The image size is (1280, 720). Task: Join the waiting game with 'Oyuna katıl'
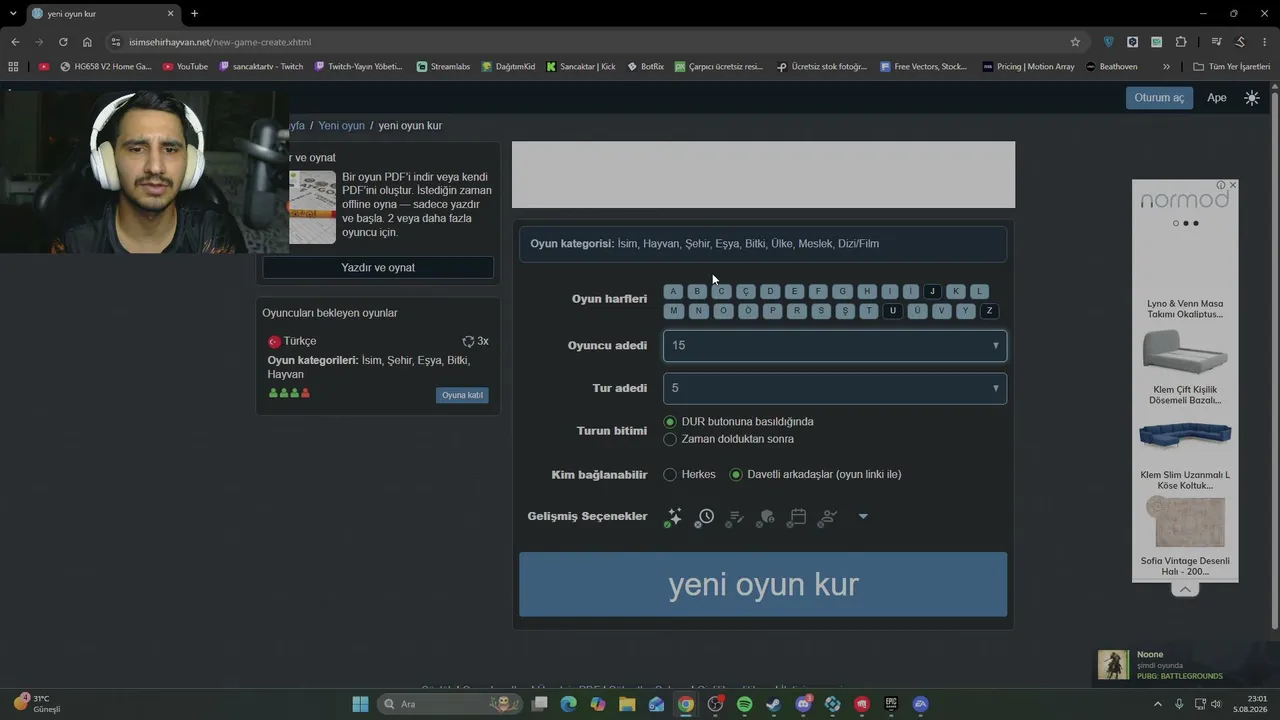click(462, 395)
